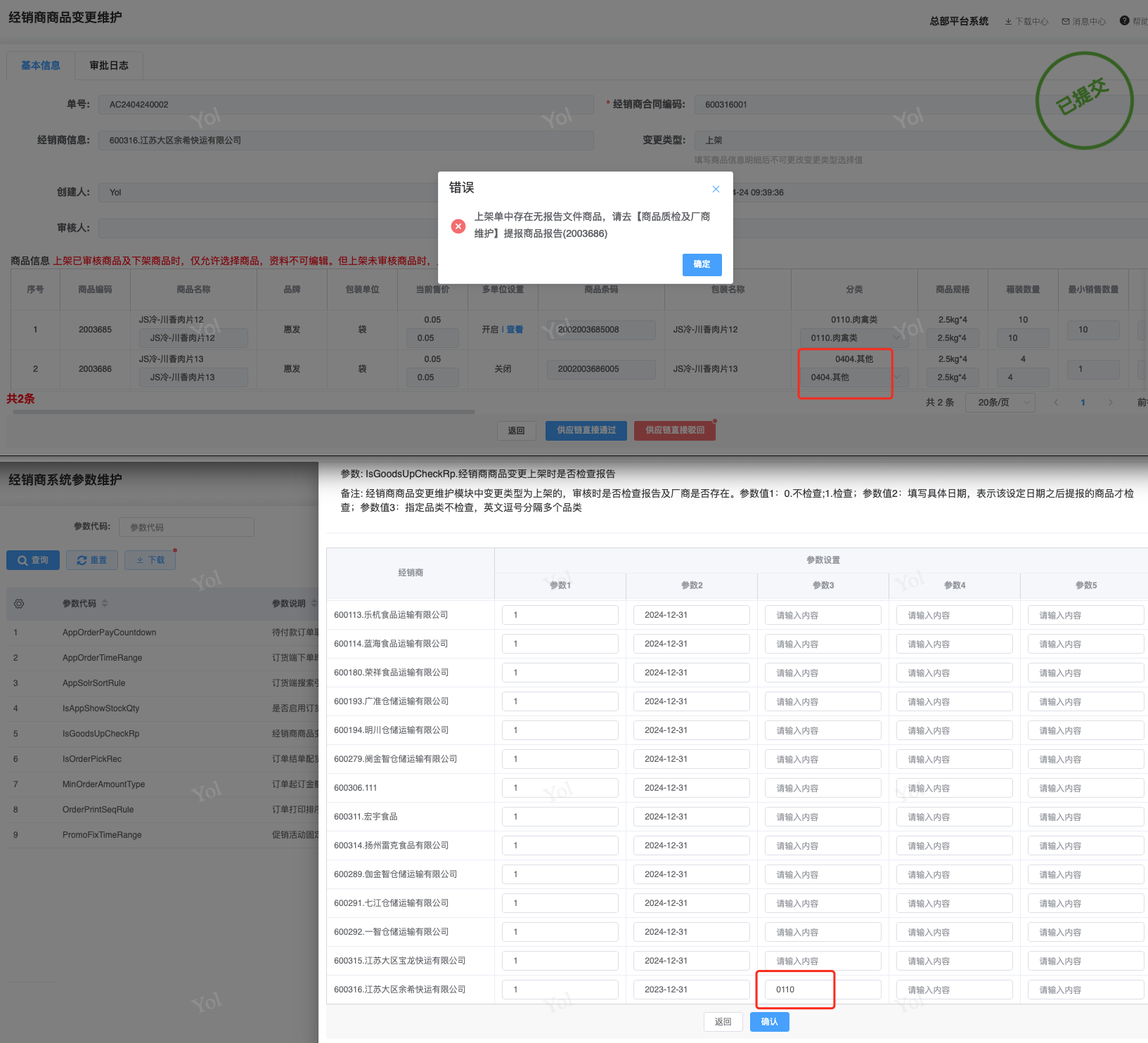The height and width of the screenshot is (1043, 1148).
Task: Close the 错误 dialog with the X icon
Action: point(716,189)
